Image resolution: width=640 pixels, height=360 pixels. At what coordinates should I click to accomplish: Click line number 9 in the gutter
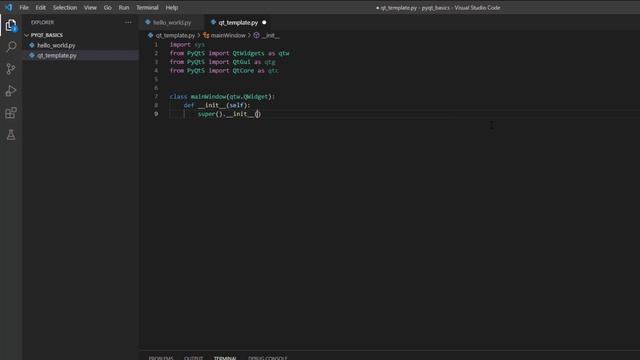[x=156, y=114]
